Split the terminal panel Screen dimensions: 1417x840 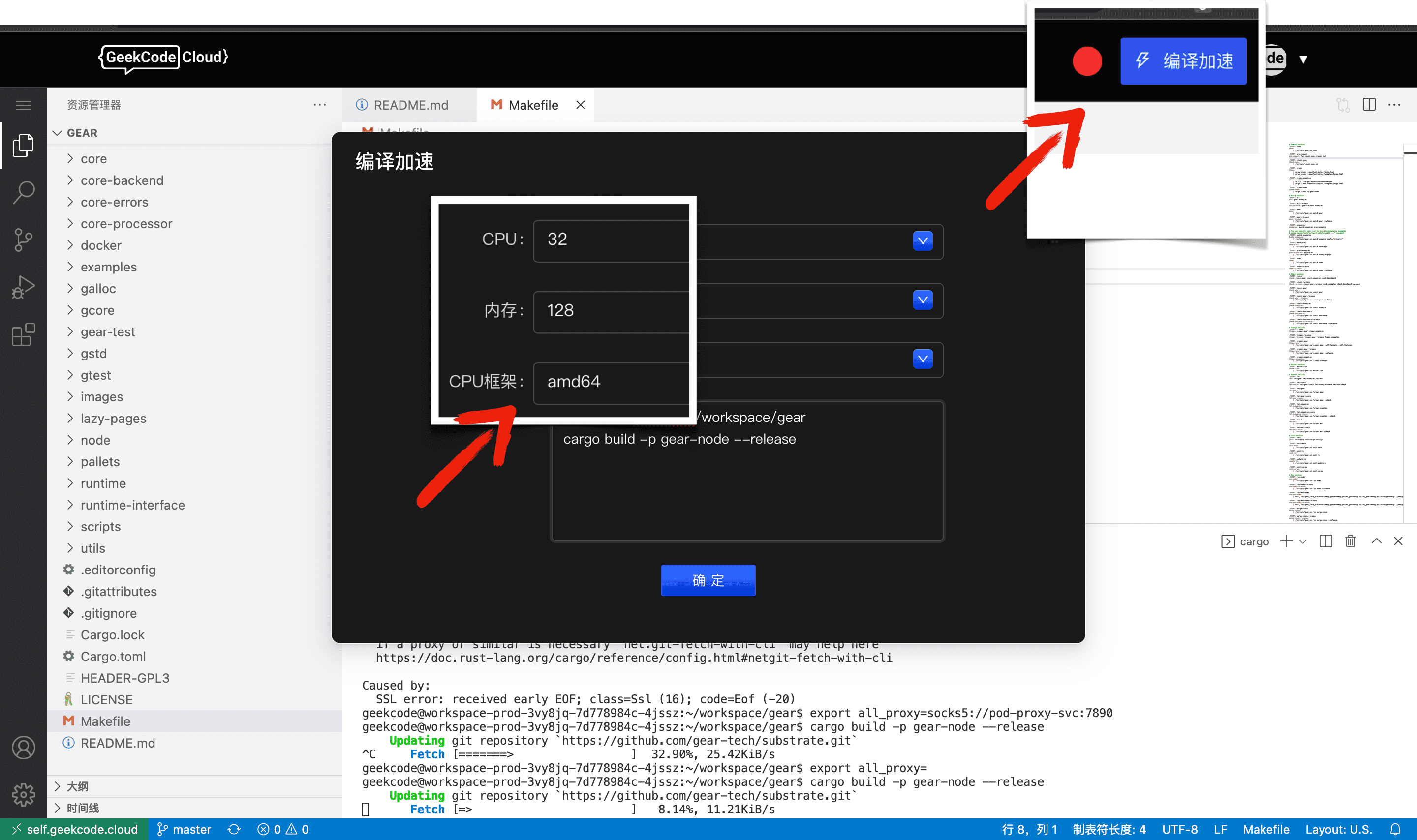pyautogui.click(x=1325, y=541)
